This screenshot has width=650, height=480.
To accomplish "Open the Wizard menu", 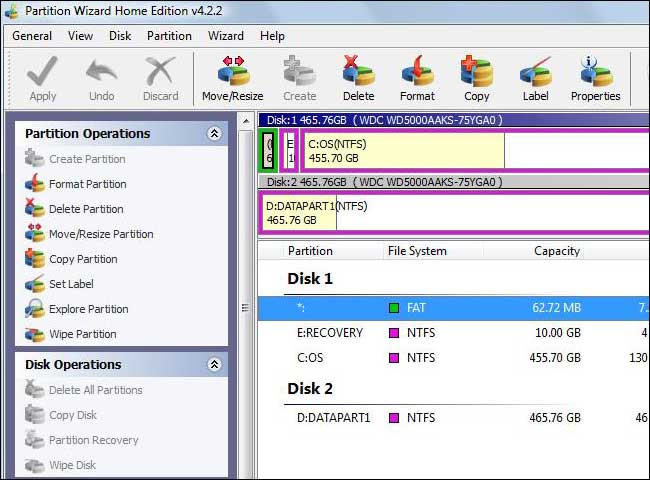I will pos(226,36).
